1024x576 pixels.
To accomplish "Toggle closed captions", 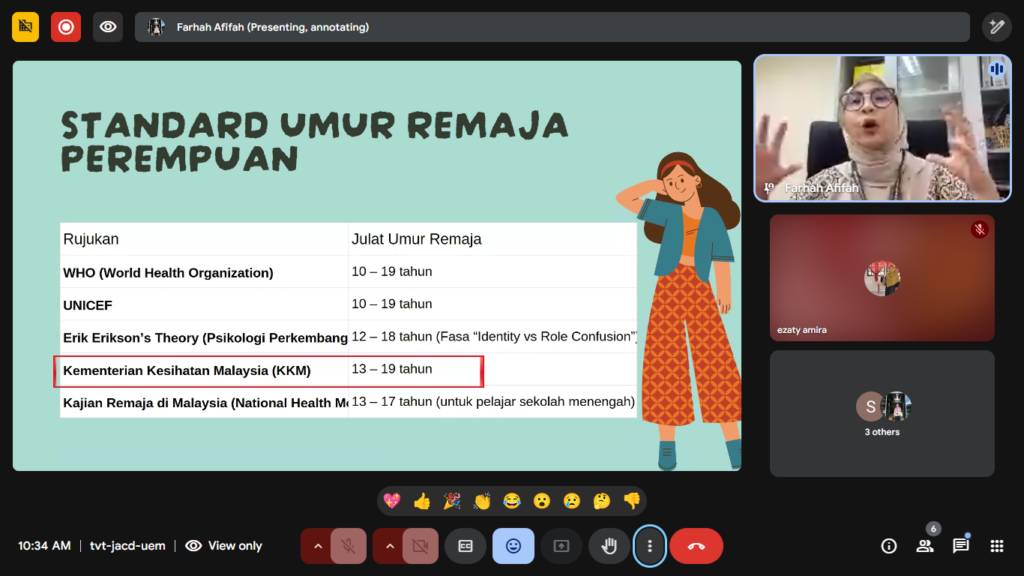I will [x=465, y=546].
